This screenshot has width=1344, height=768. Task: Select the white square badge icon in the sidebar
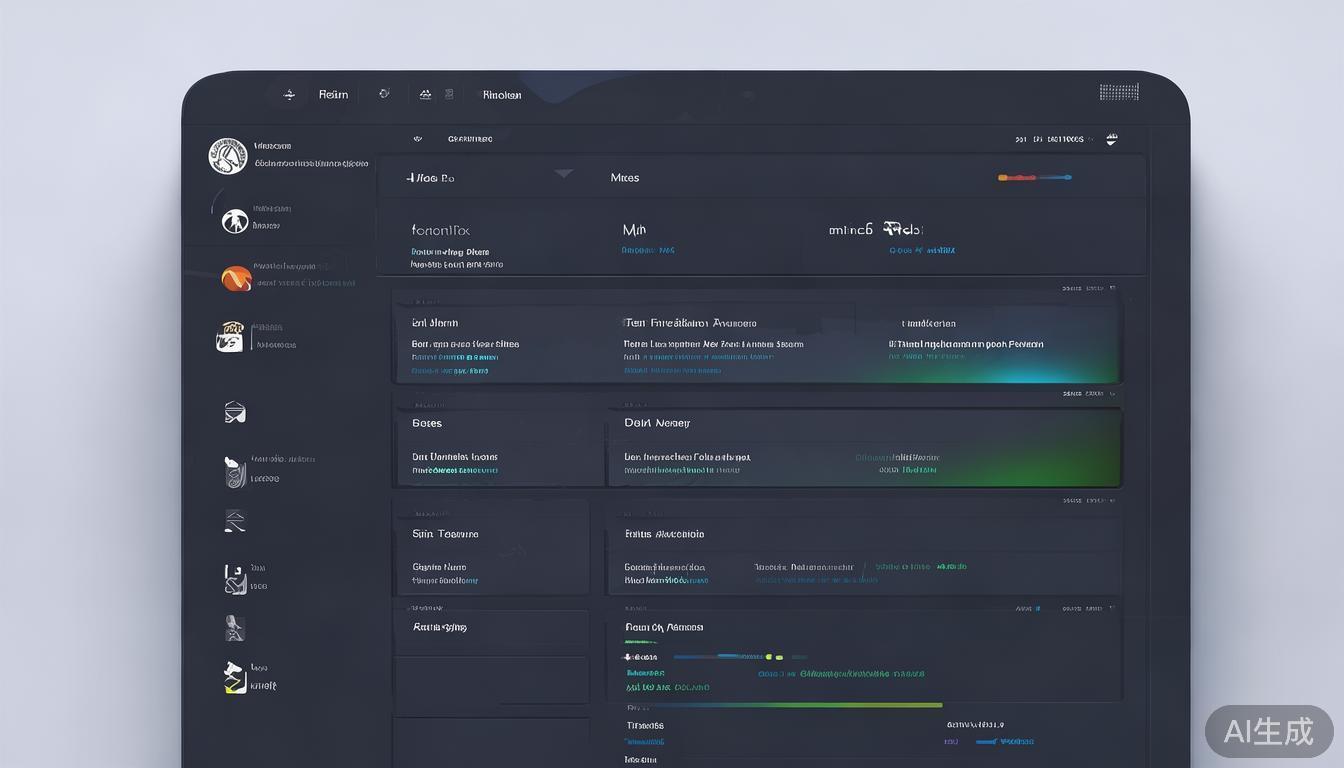pyautogui.click(x=230, y=337)
